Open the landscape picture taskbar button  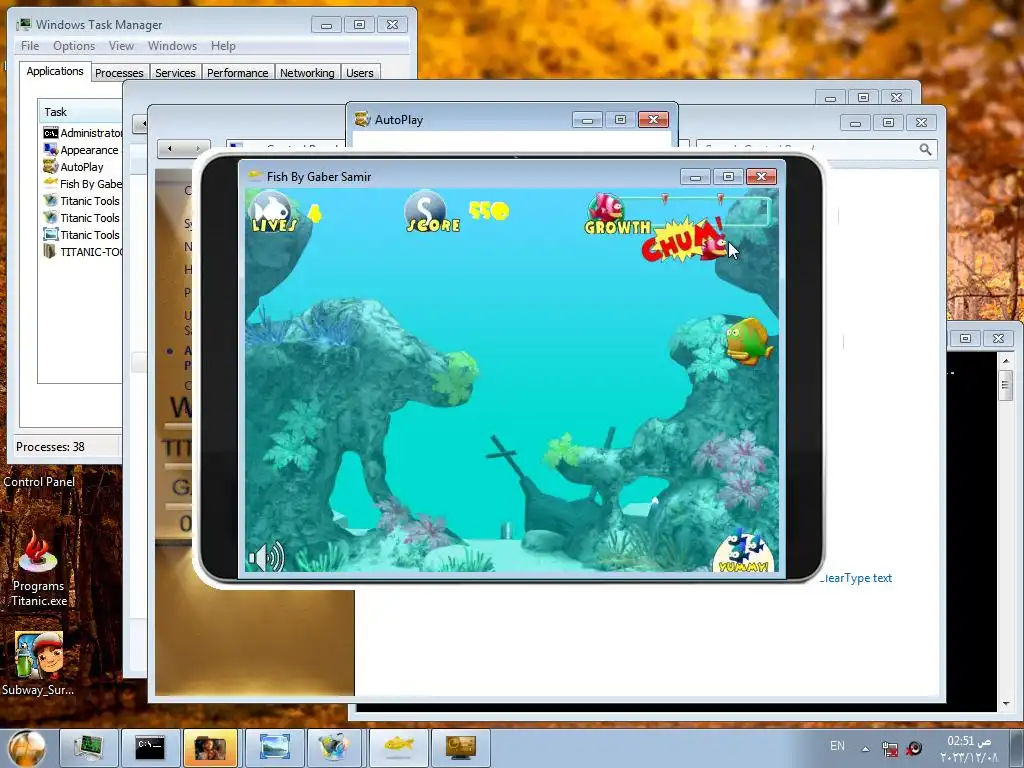(x=274, y=748)
